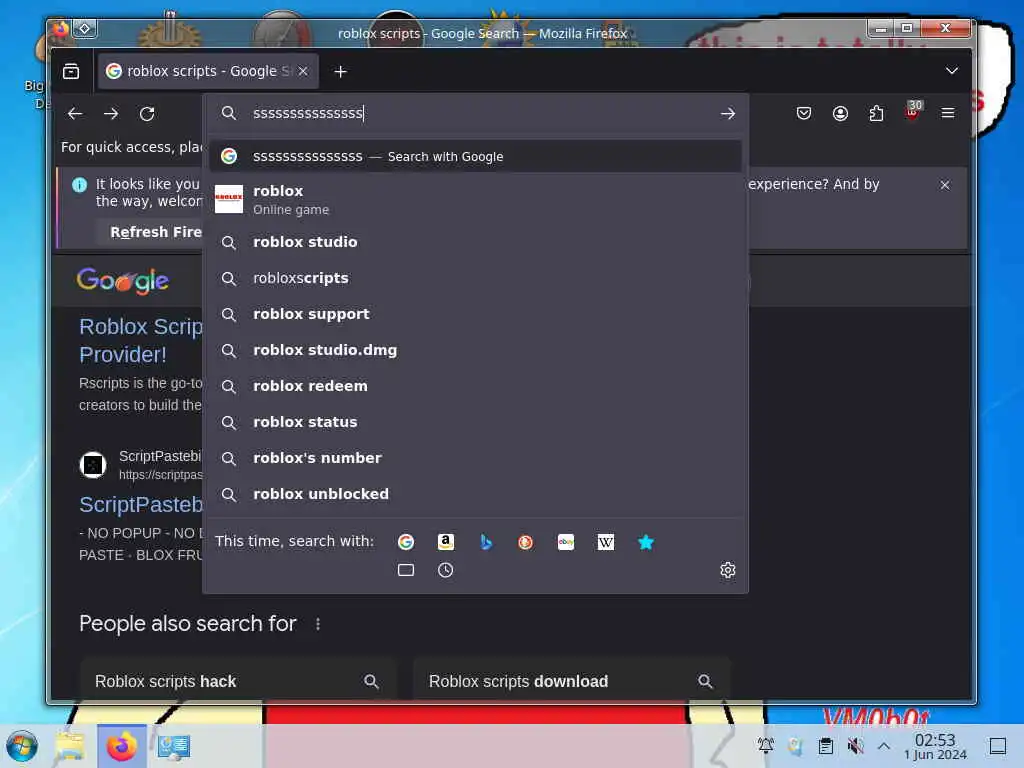Go back using the back arrow
The height and width of the screenshot is (768, 1024).
click(x=75, y=114)
